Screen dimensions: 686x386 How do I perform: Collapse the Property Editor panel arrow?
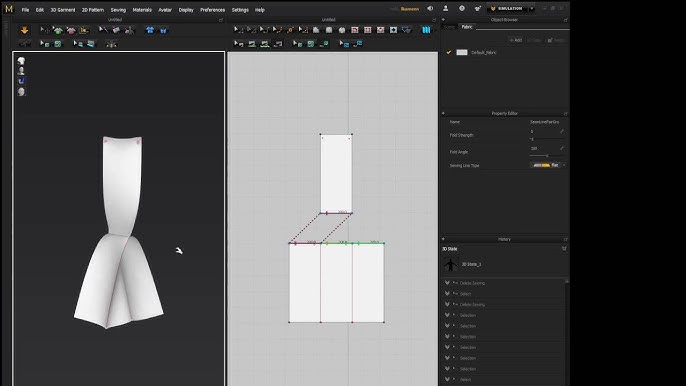click(443, 113)
